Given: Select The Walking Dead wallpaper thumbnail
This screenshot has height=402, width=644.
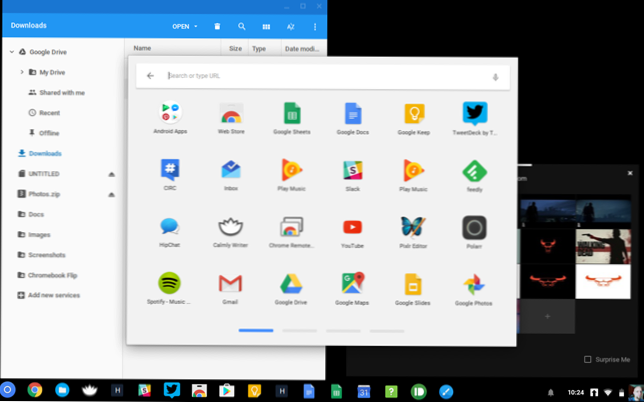Looking at the screenshot, I should click(x=603, y=246).
